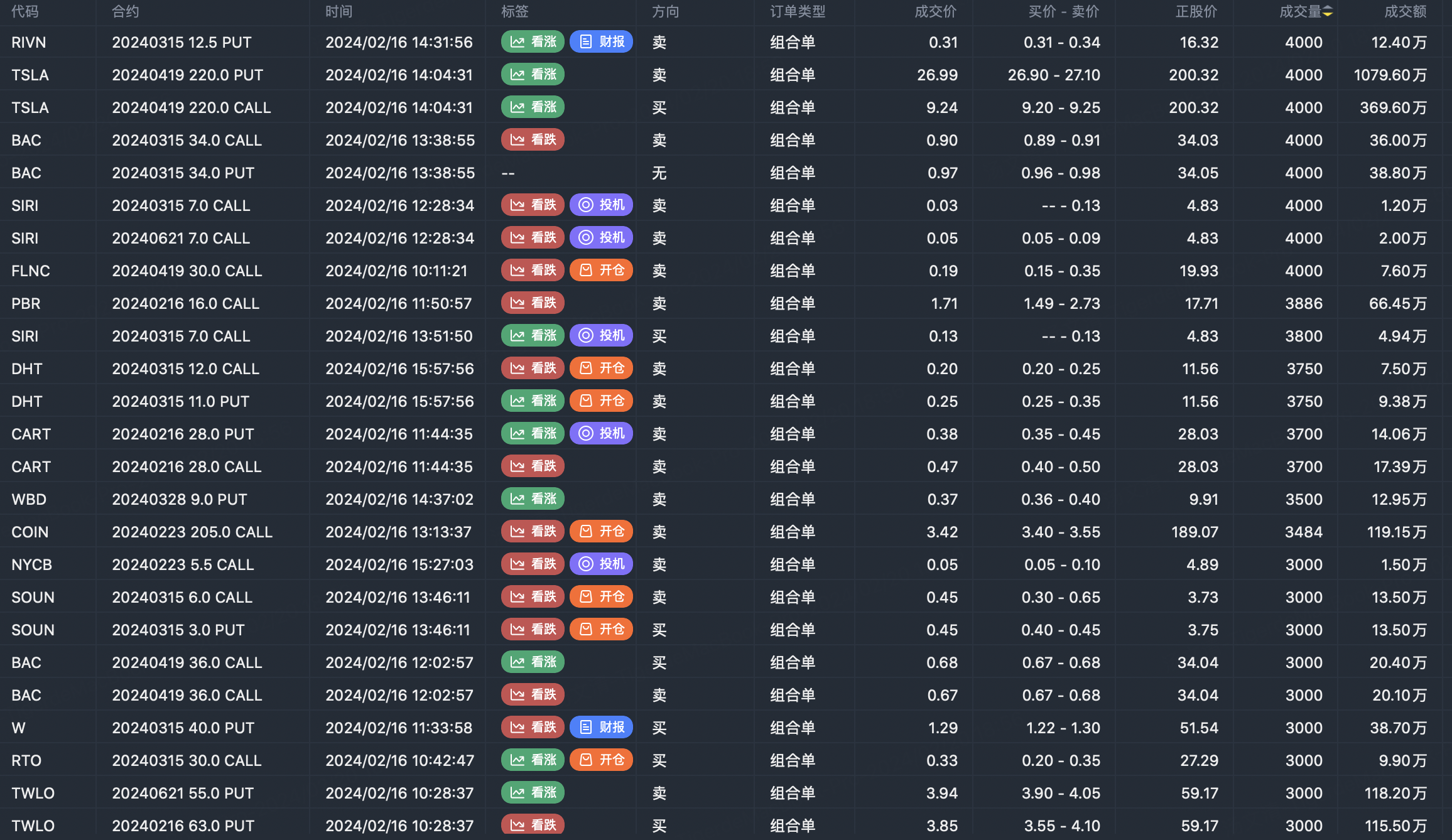The image size is (1452, 840).
Task: Click the 订单类型 column header
Action: point(798,12)
